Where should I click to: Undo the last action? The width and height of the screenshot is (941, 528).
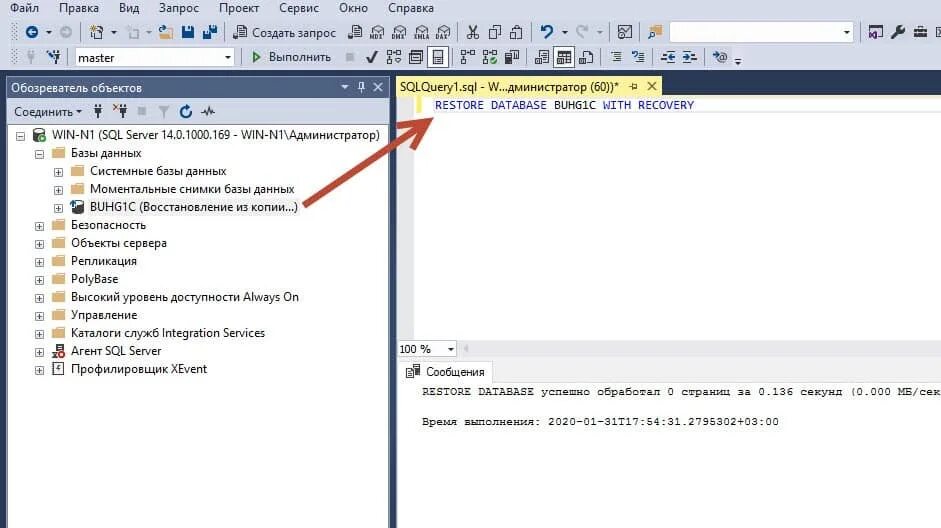click(x=546, y=32)
